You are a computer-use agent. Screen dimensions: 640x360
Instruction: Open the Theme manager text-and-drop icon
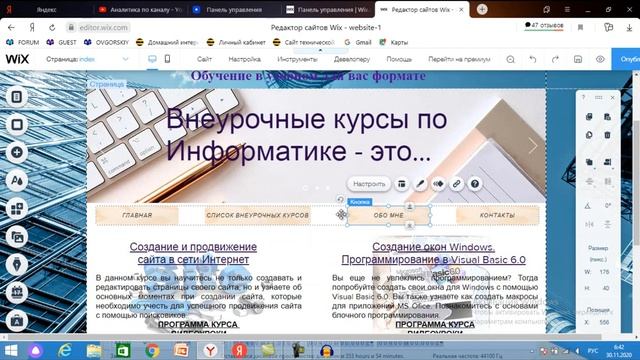(17, 180)
